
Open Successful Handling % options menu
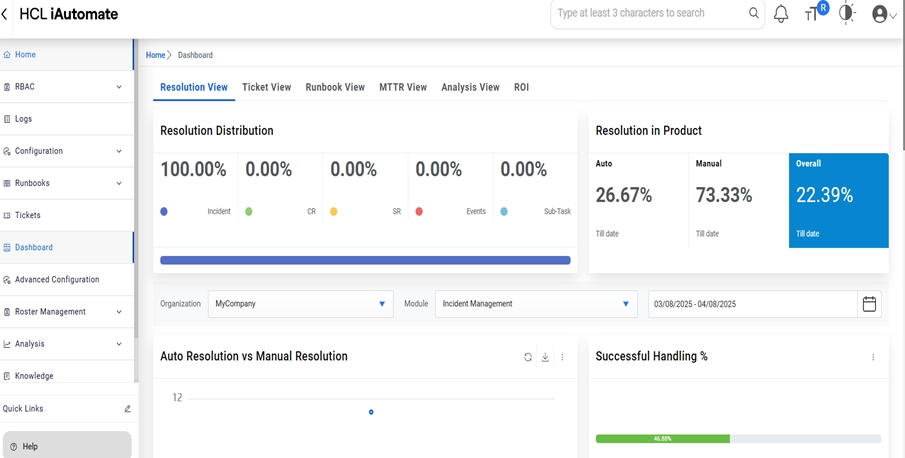pyautogui.click(x=873, y=357)
